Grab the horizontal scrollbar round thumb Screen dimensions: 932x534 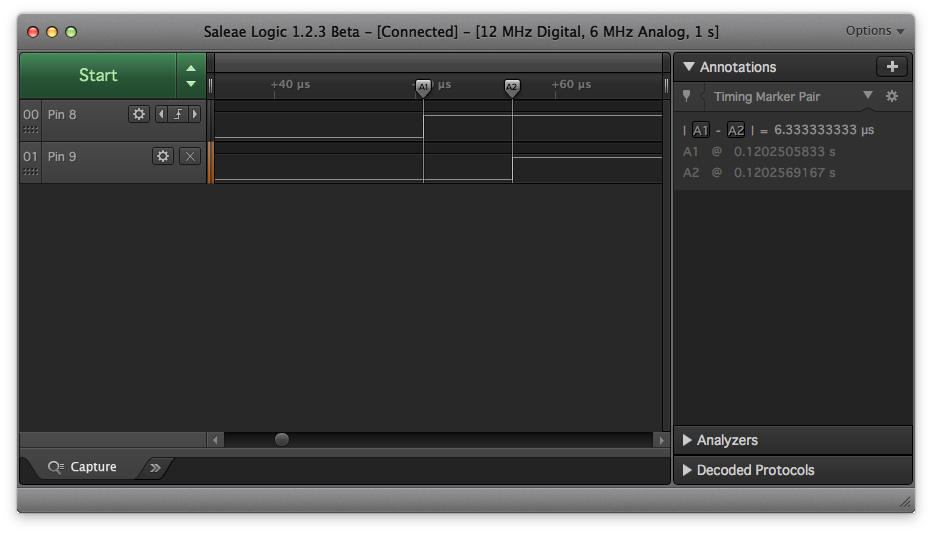pyautogui.click(x=282, y=439)
